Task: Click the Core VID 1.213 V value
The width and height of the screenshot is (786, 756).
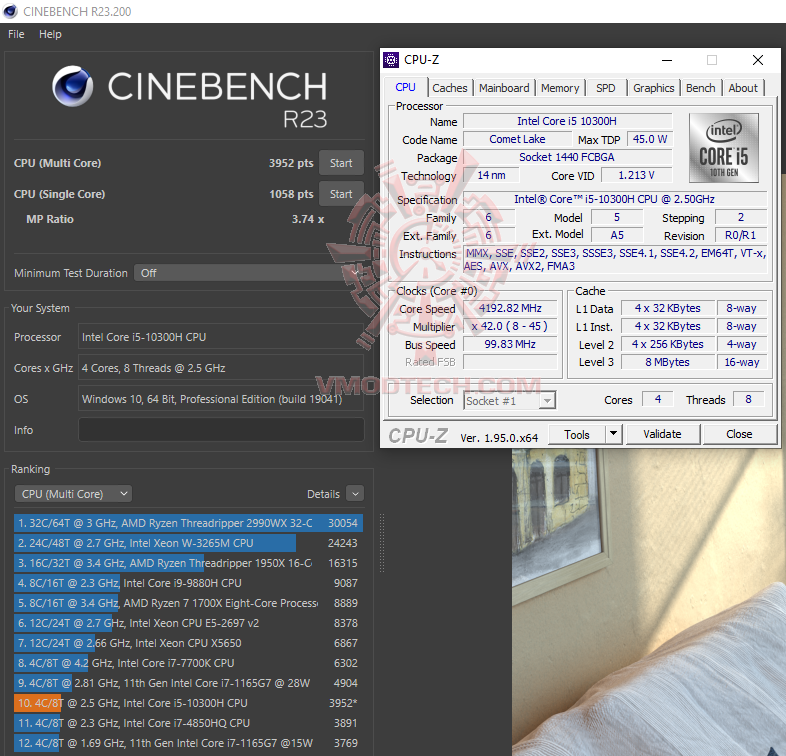Action: [636, 175]
